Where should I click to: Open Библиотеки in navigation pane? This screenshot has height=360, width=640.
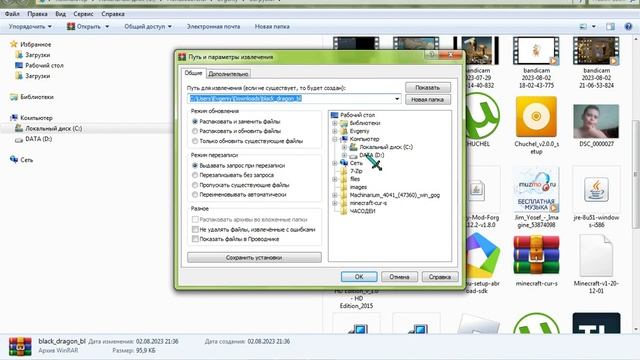pos(37,97)
